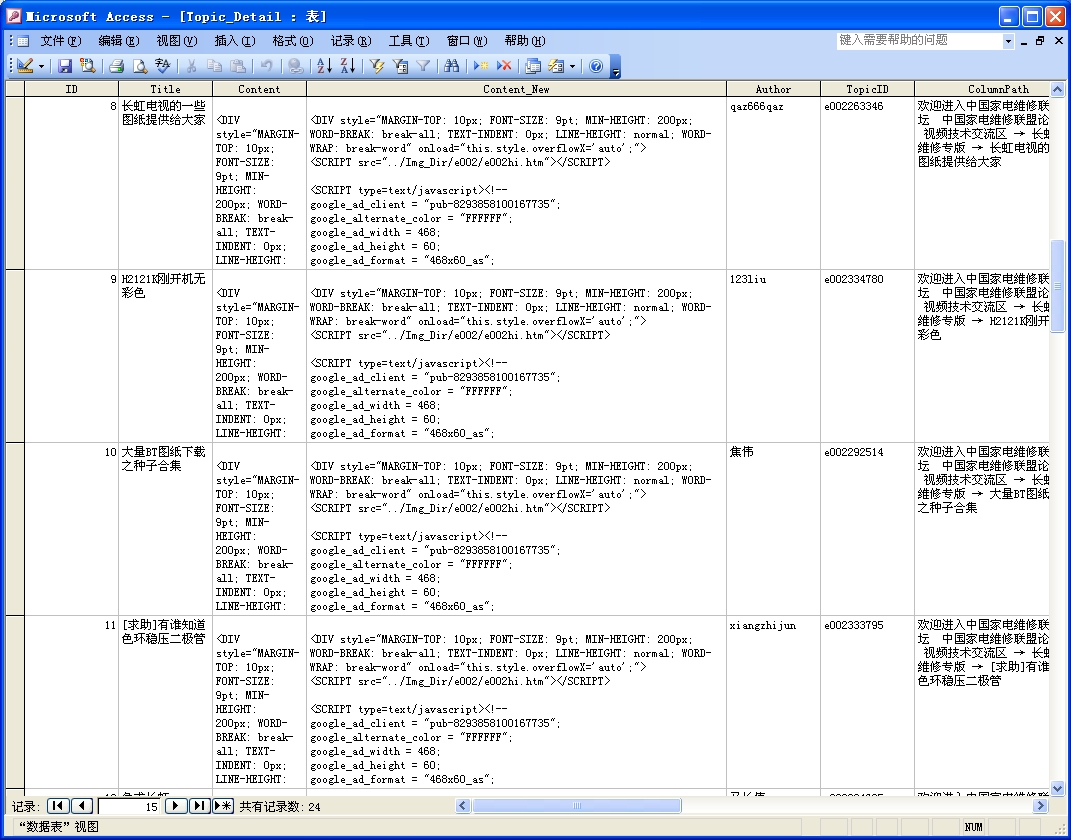This screenshot has height=840, width=1071.
Task: Open the help search box dropdown
Action: 1008,41
